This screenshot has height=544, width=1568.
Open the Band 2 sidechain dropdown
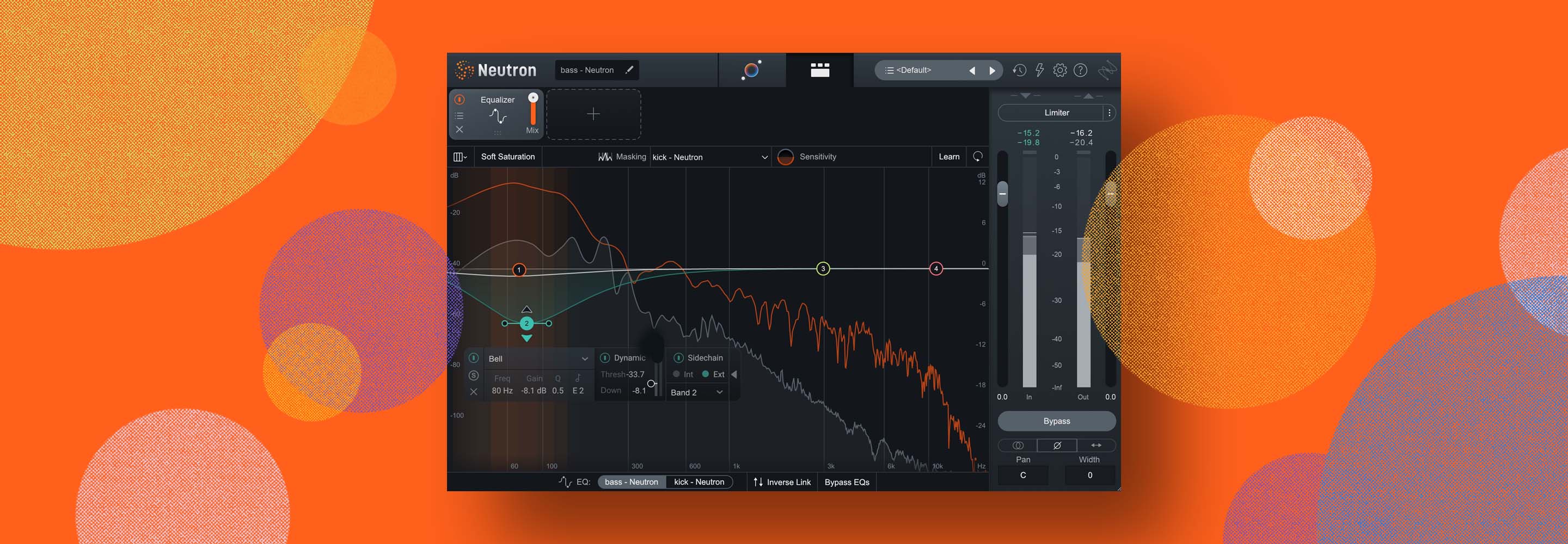coord(697,392)
